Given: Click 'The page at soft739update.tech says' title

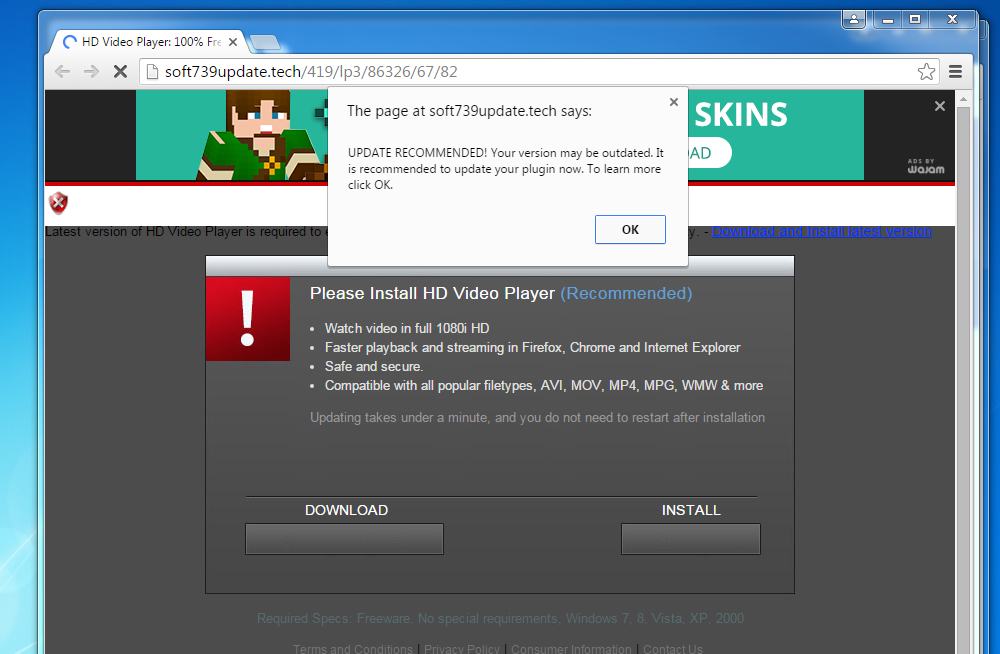Looking at the screenshot, I should click(x=469, y=111).
